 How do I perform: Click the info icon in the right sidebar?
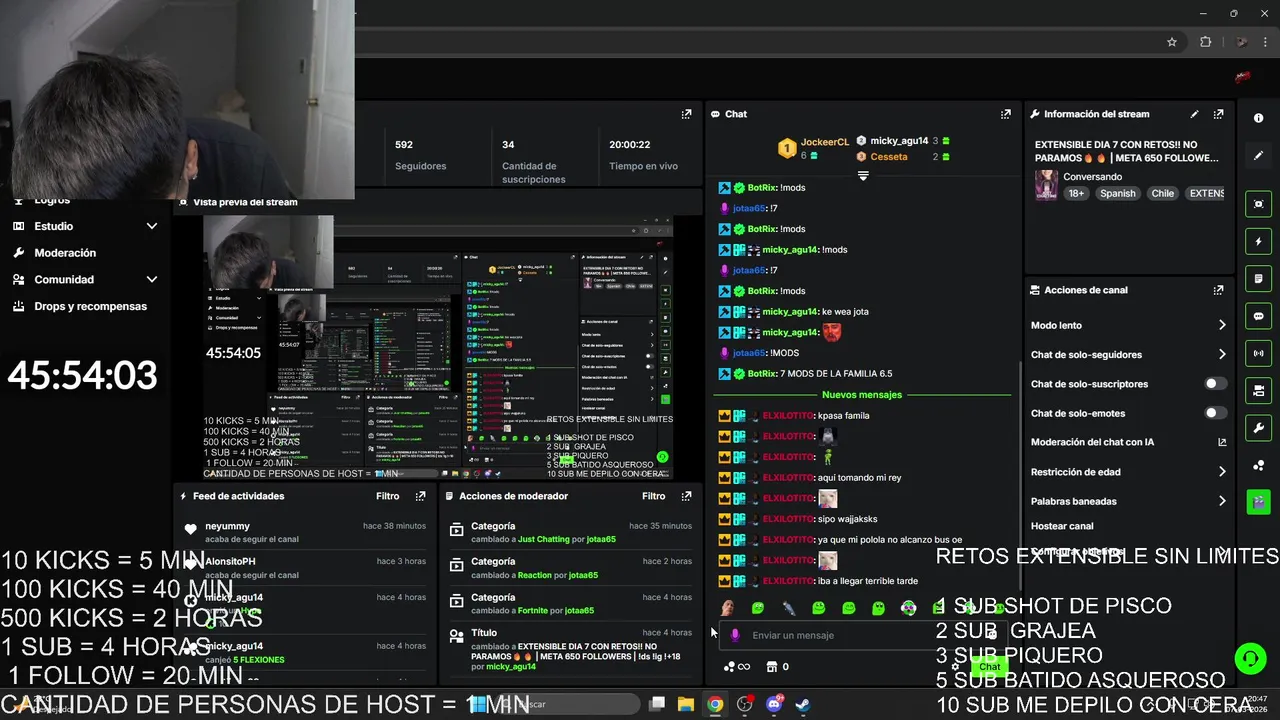pyautogui.click(x=1258, y=118)
